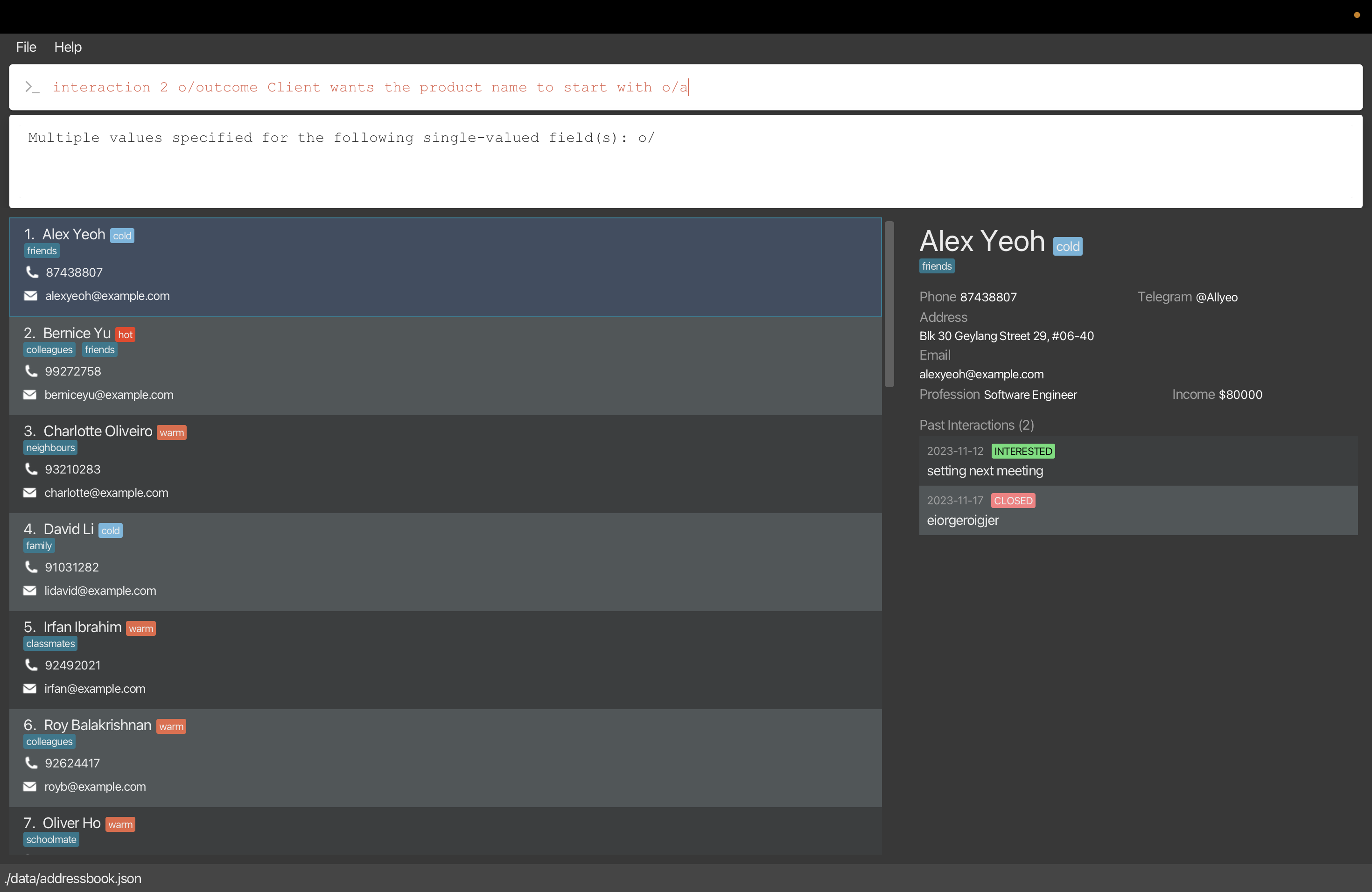
Task: Click the colleagues tag under Roy Balakrishnan
Action: (x=49, y=742)
